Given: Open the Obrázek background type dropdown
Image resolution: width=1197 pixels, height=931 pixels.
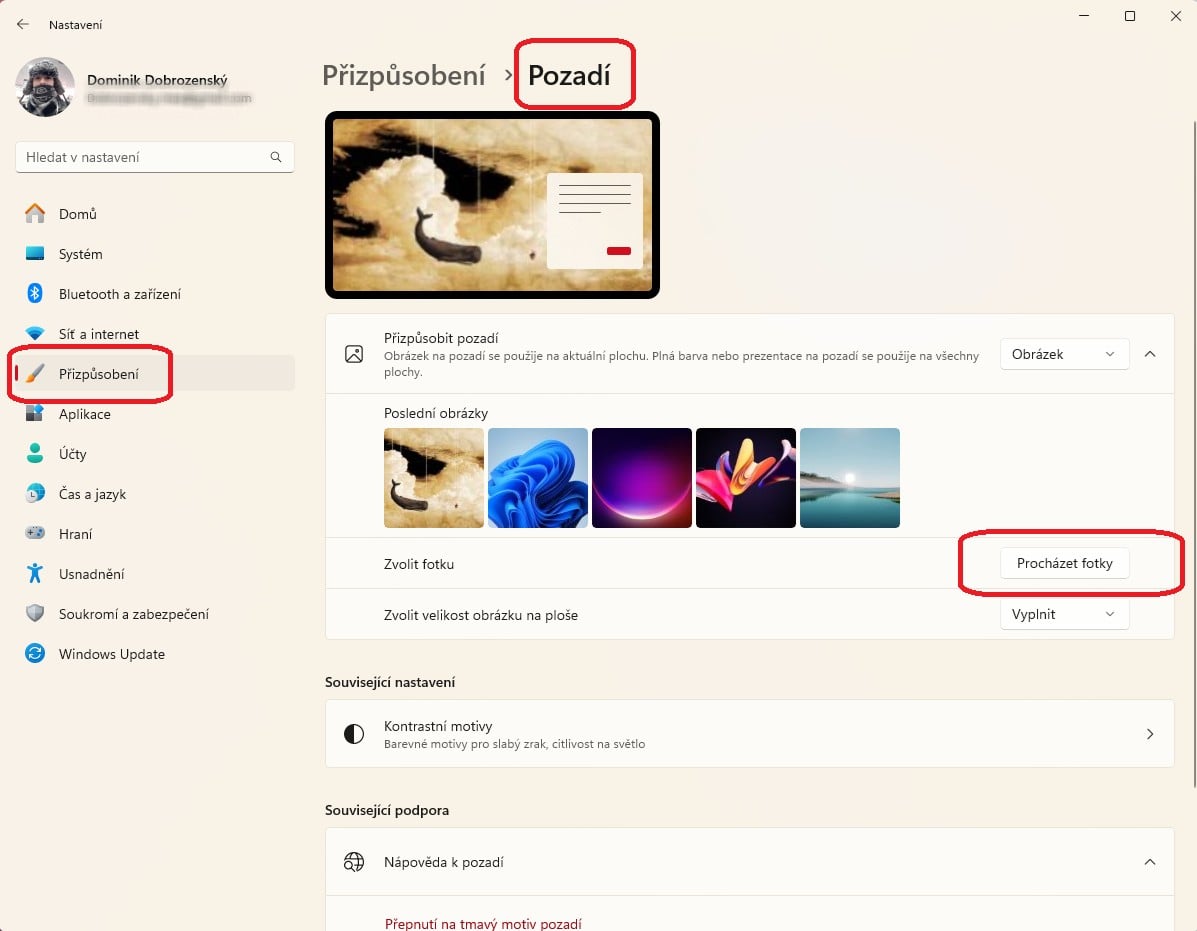Looking at the screenshot, I should pos(1064,354).
